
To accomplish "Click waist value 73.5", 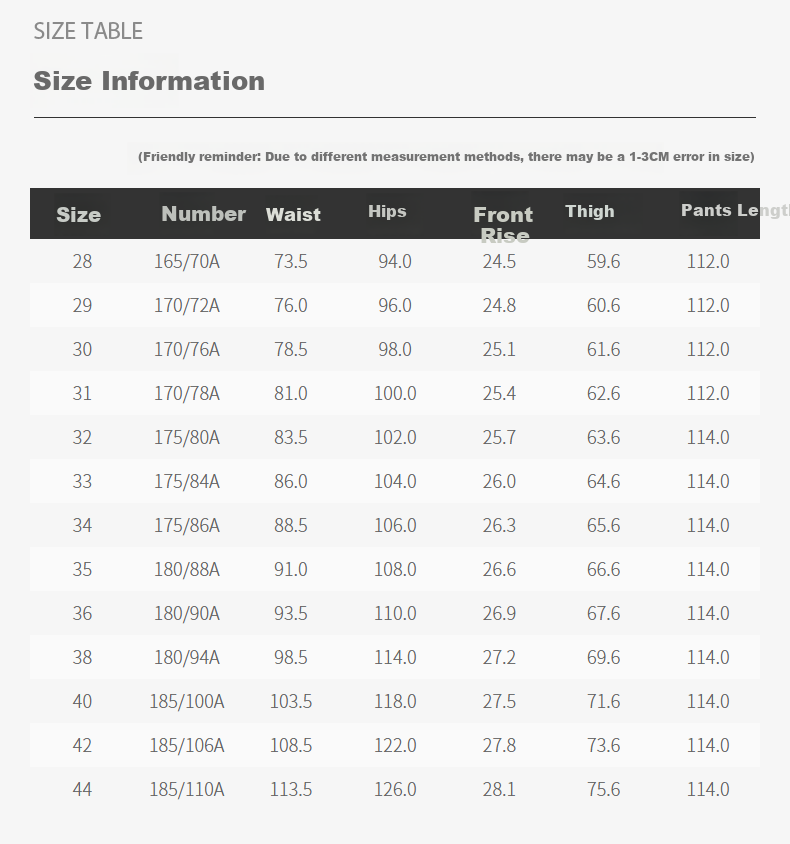I will [291, 262].
